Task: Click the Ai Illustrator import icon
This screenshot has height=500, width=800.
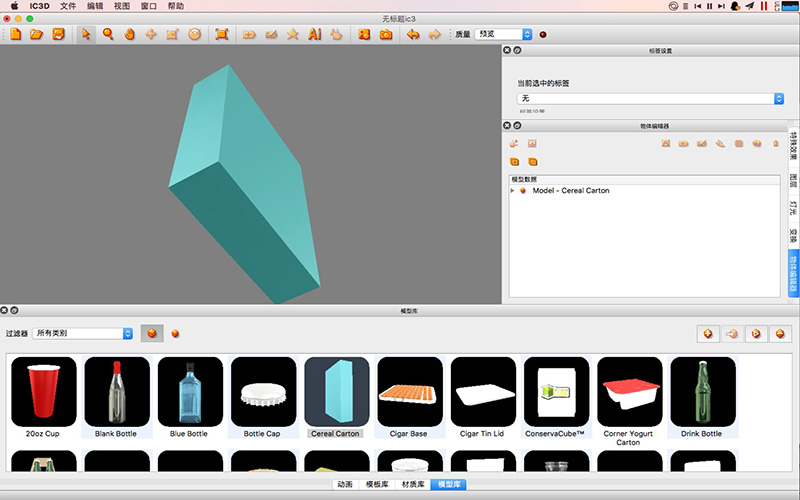Action: click(x=315, y=34)
